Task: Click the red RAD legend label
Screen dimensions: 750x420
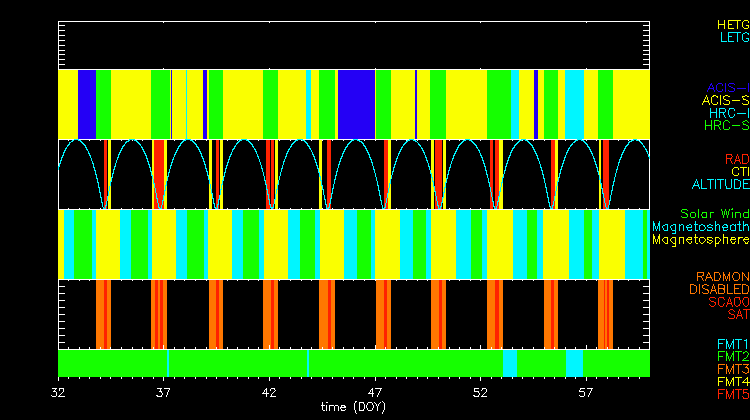Action: click(736, 159)
